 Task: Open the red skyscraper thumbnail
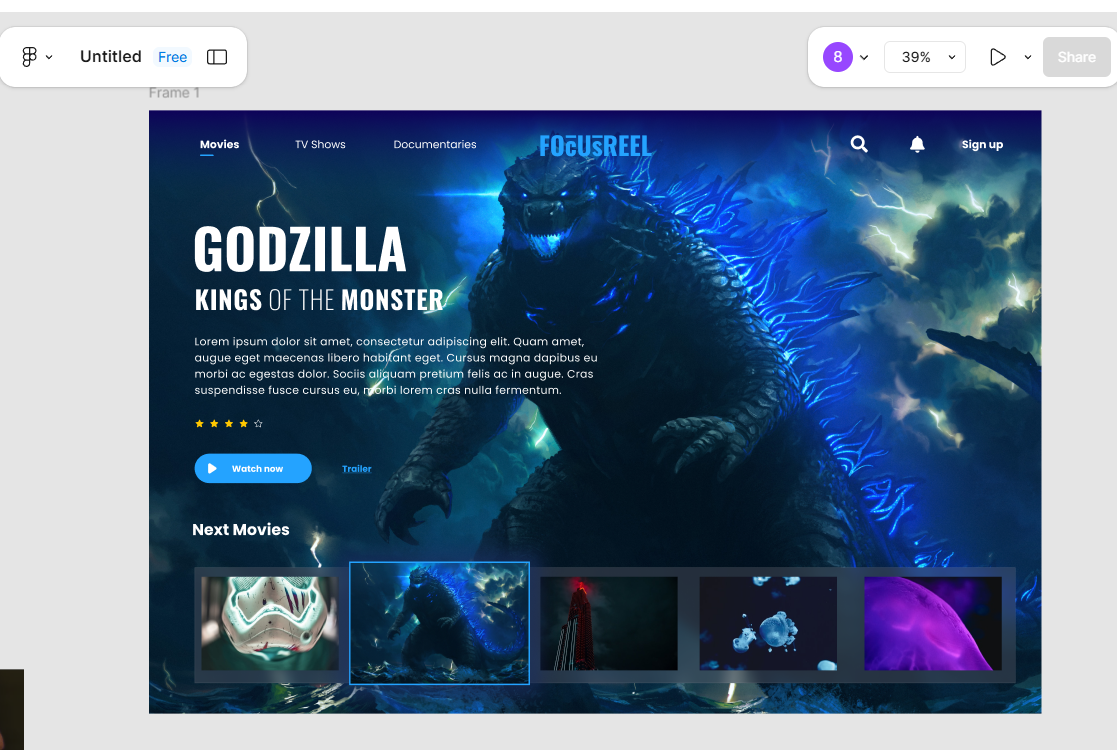coord(609,623)
